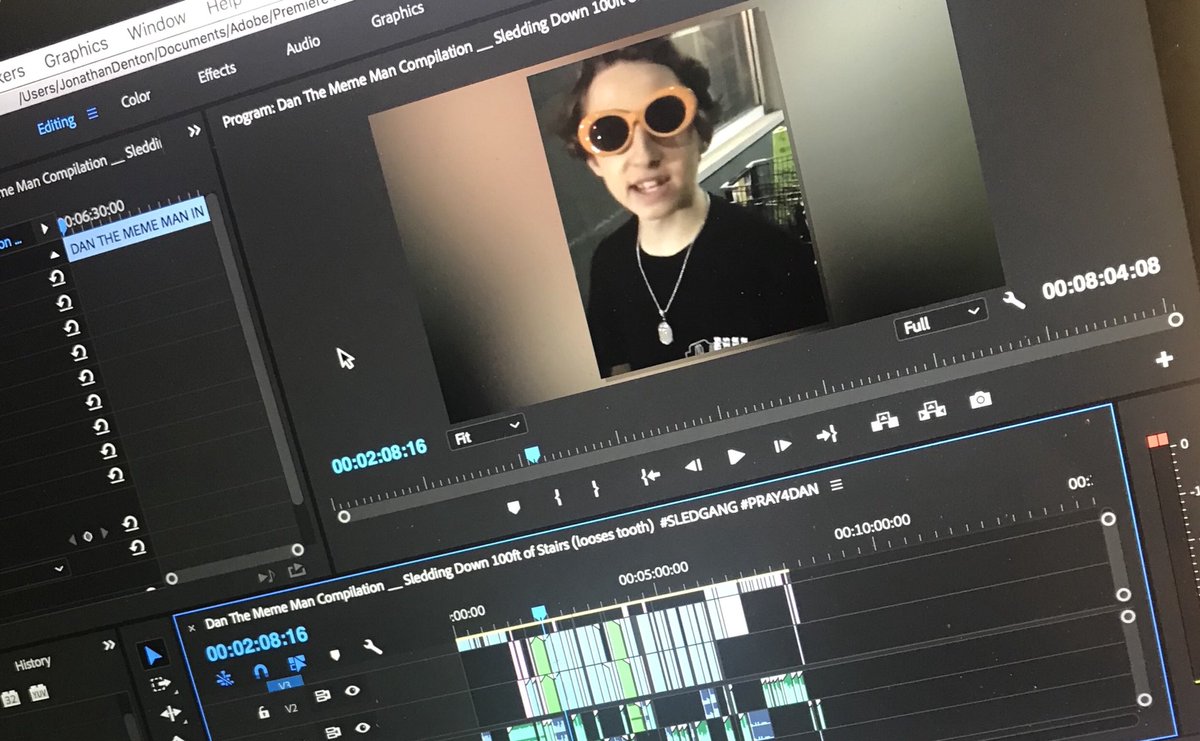Viewport: 1200px width, 741px height.
Task: Open the Full playback resolution dropdown
Action: point(941,321)
